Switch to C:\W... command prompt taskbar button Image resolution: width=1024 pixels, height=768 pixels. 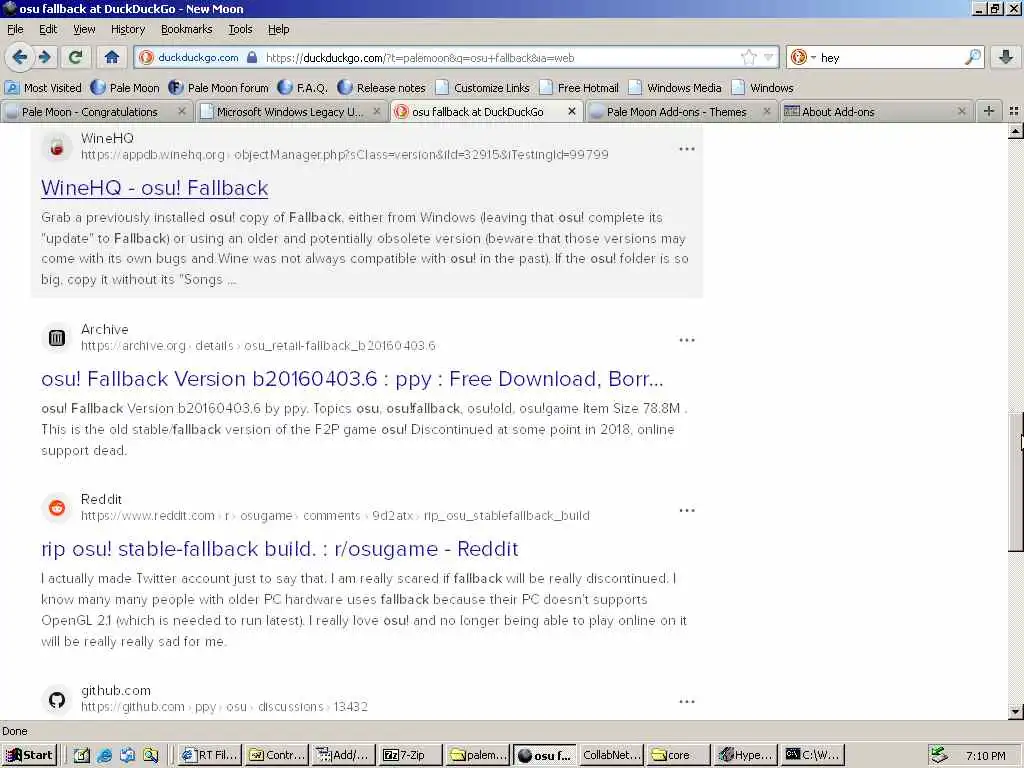coord(813,755)
